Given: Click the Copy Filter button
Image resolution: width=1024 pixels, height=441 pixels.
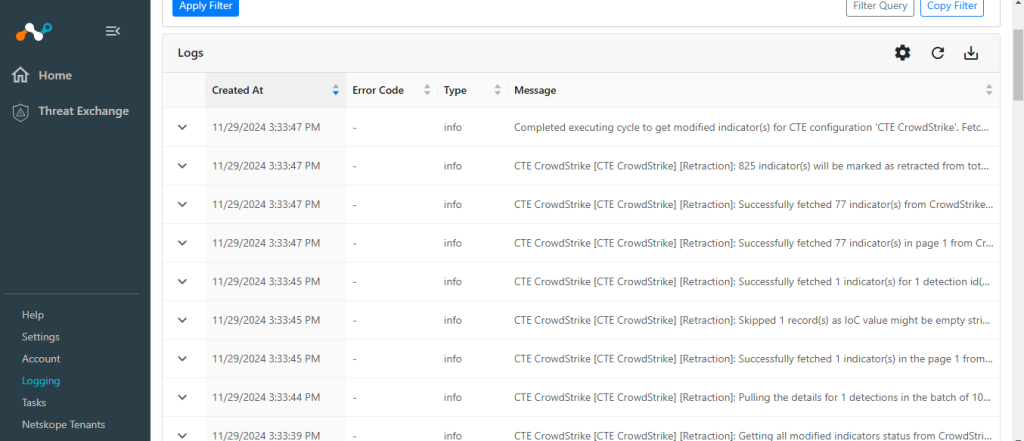Looking at the screenshot, I should click(x=952, y=7).
